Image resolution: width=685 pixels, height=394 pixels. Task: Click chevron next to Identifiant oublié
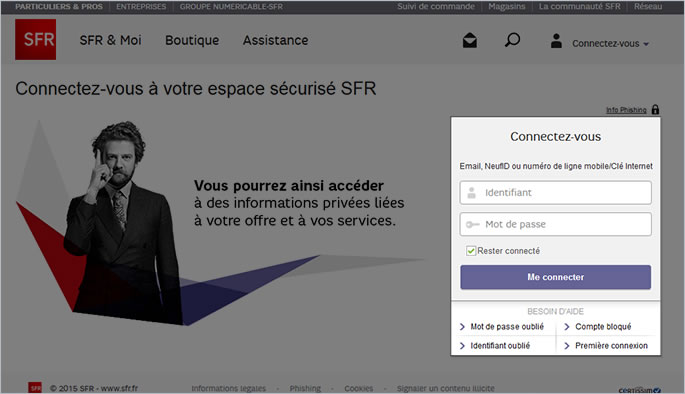tap(462, 346)
